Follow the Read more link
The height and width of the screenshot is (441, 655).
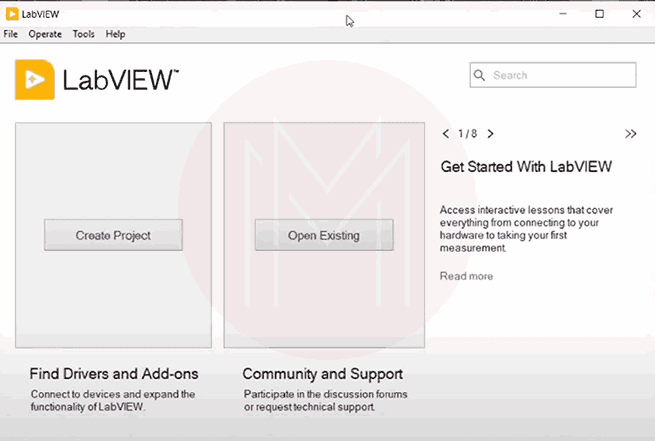point(466,276)
